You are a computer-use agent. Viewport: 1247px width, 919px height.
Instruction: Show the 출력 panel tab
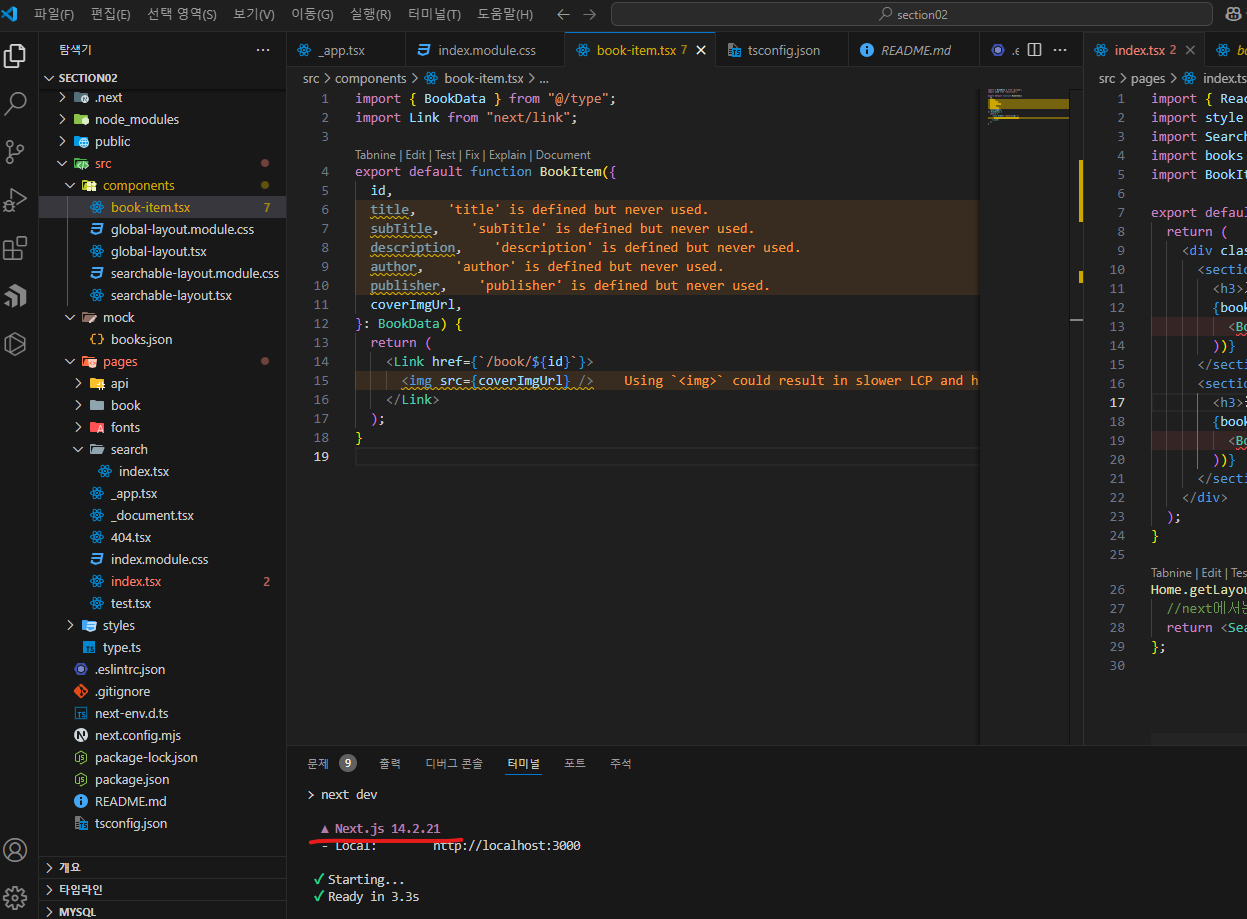point(390,763)
